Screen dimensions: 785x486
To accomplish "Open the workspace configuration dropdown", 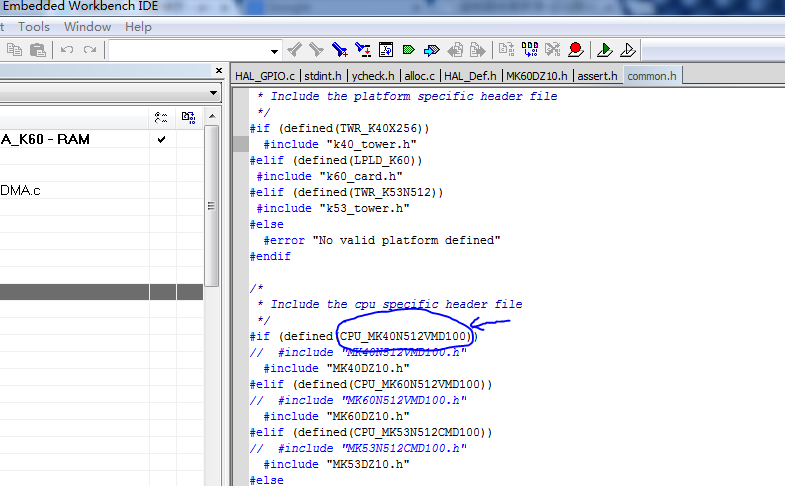I will click(x=213, y=93).
